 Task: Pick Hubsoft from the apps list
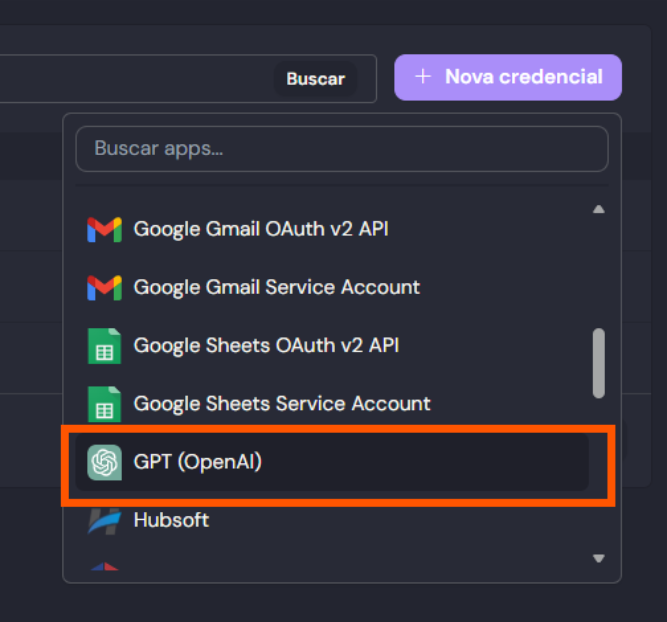(332, 520)
